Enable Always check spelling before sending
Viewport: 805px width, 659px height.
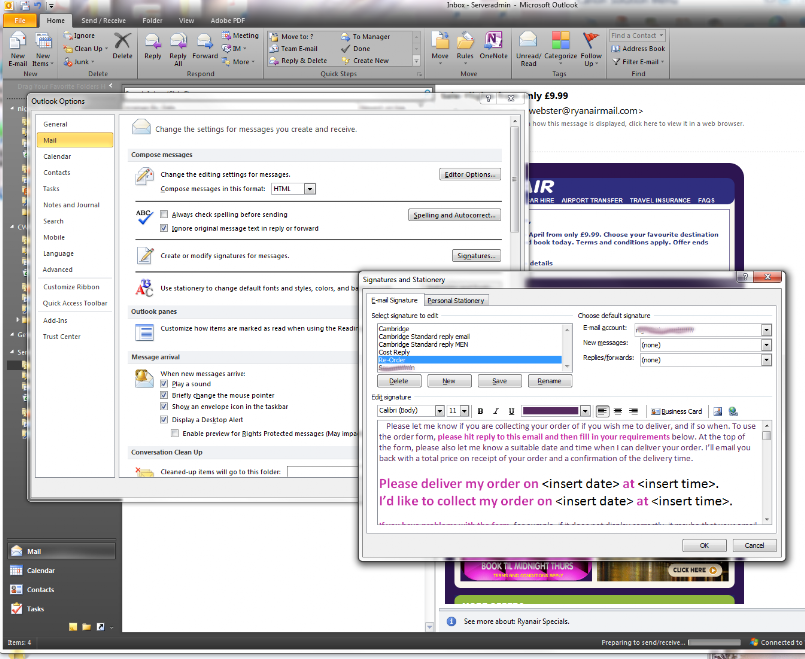[x=164, y=214]
